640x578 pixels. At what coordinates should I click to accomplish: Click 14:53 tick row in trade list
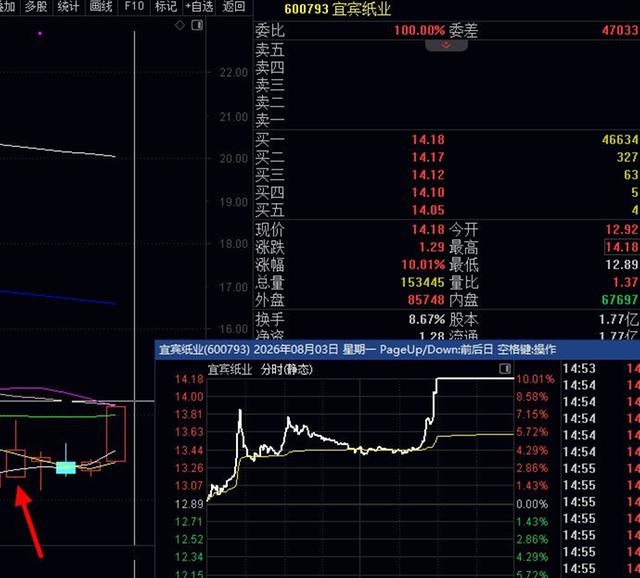pos(600,369)
